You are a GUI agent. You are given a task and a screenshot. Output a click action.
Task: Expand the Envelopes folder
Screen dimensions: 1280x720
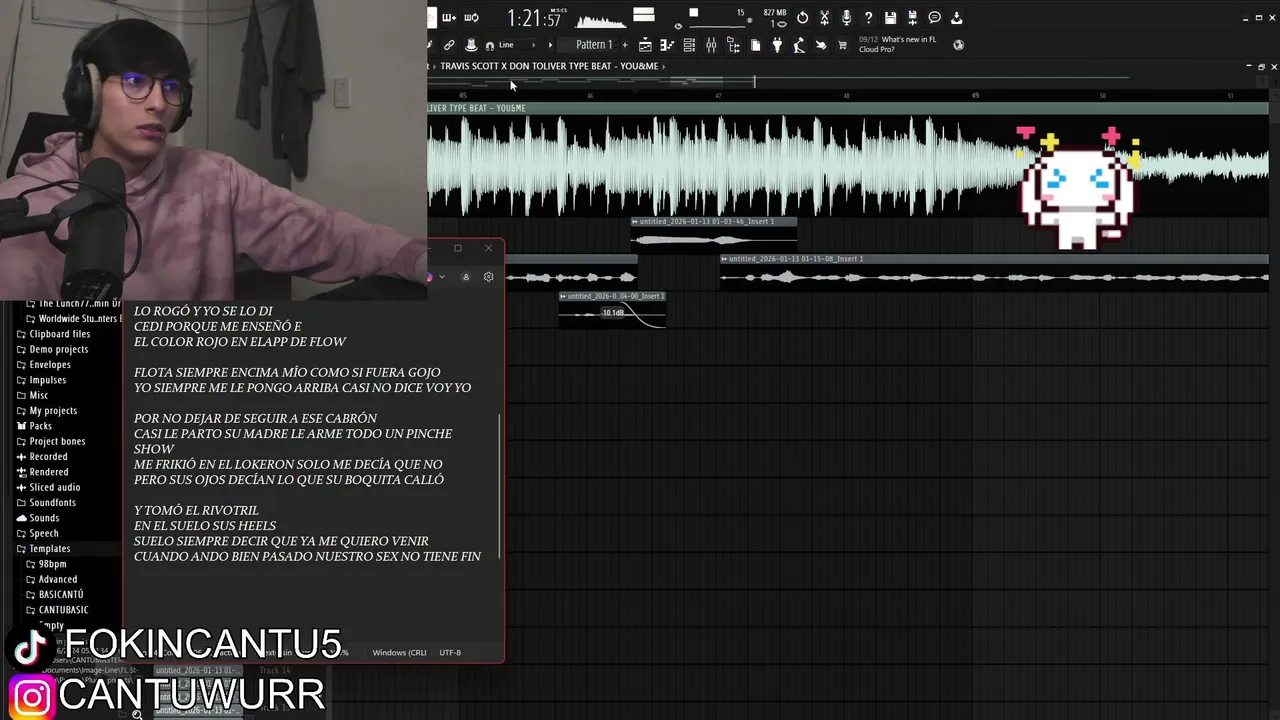click(48, 365)
